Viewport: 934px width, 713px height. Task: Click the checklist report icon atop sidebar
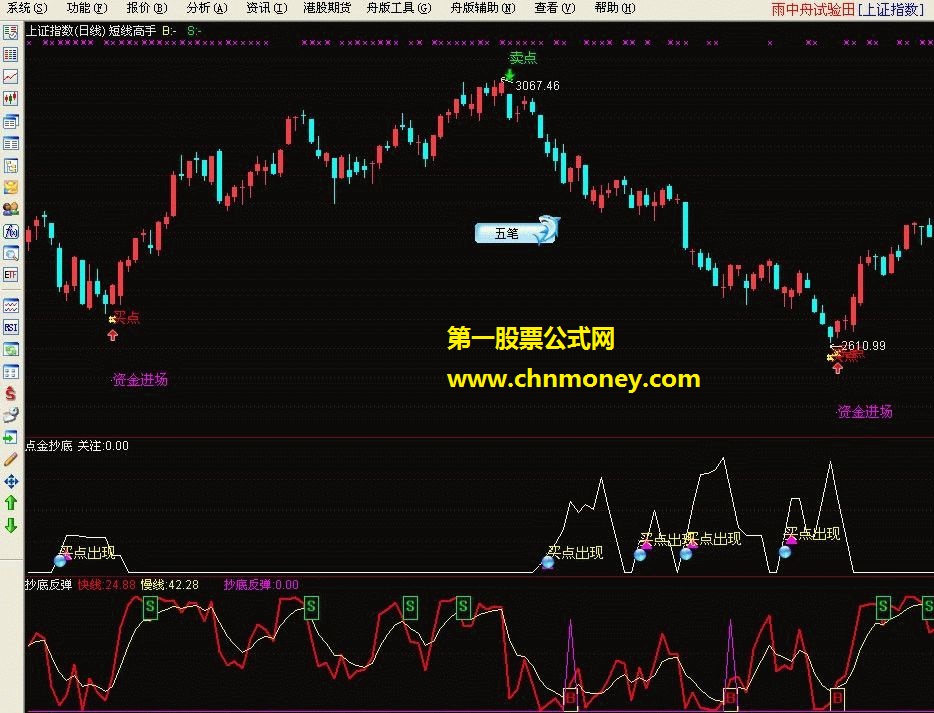tap(10, 32)
